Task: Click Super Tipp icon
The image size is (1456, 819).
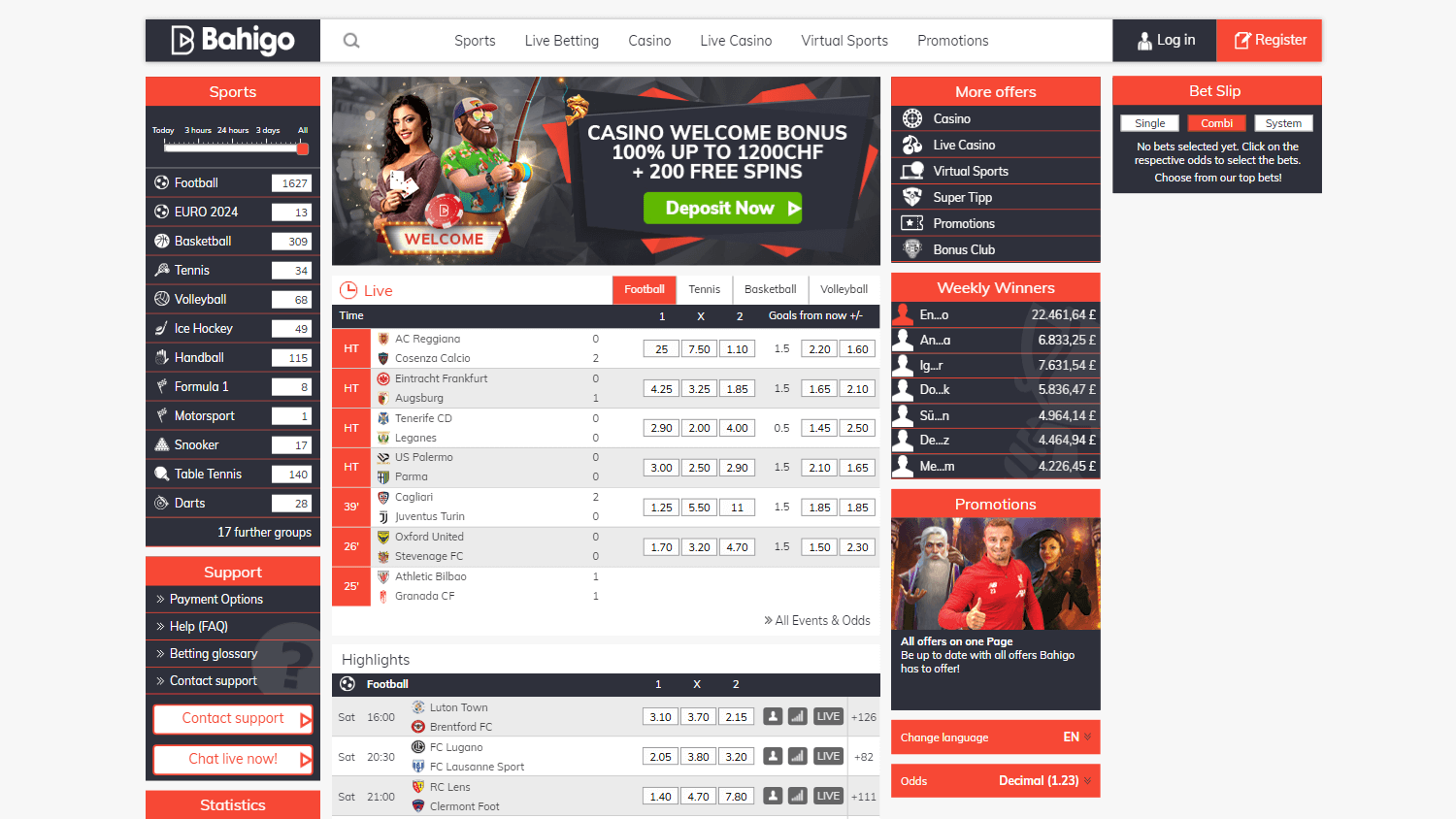Action: pyautogui.click(x=912, y=197)
